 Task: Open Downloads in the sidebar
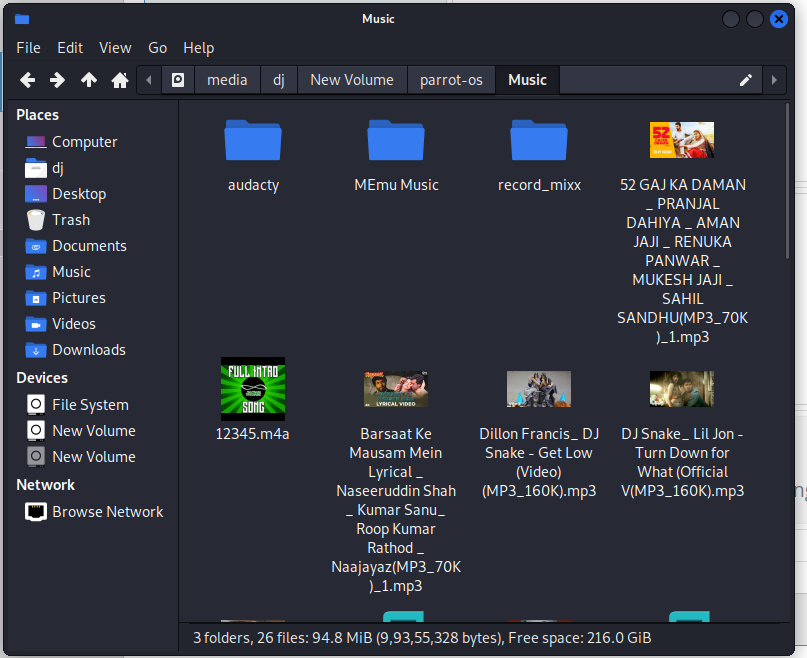[x=88, y=350]
